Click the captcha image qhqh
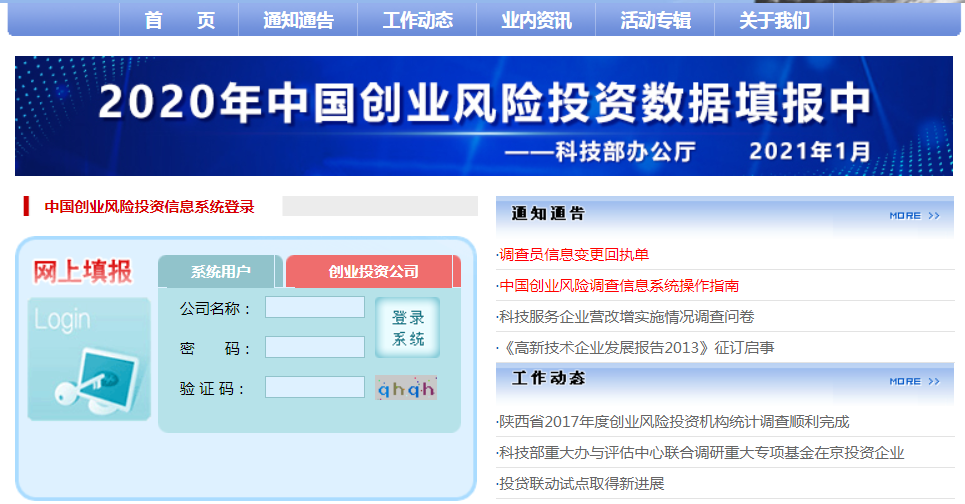Image resolution: width=965 pixels, height=504 pixels. 406,388
